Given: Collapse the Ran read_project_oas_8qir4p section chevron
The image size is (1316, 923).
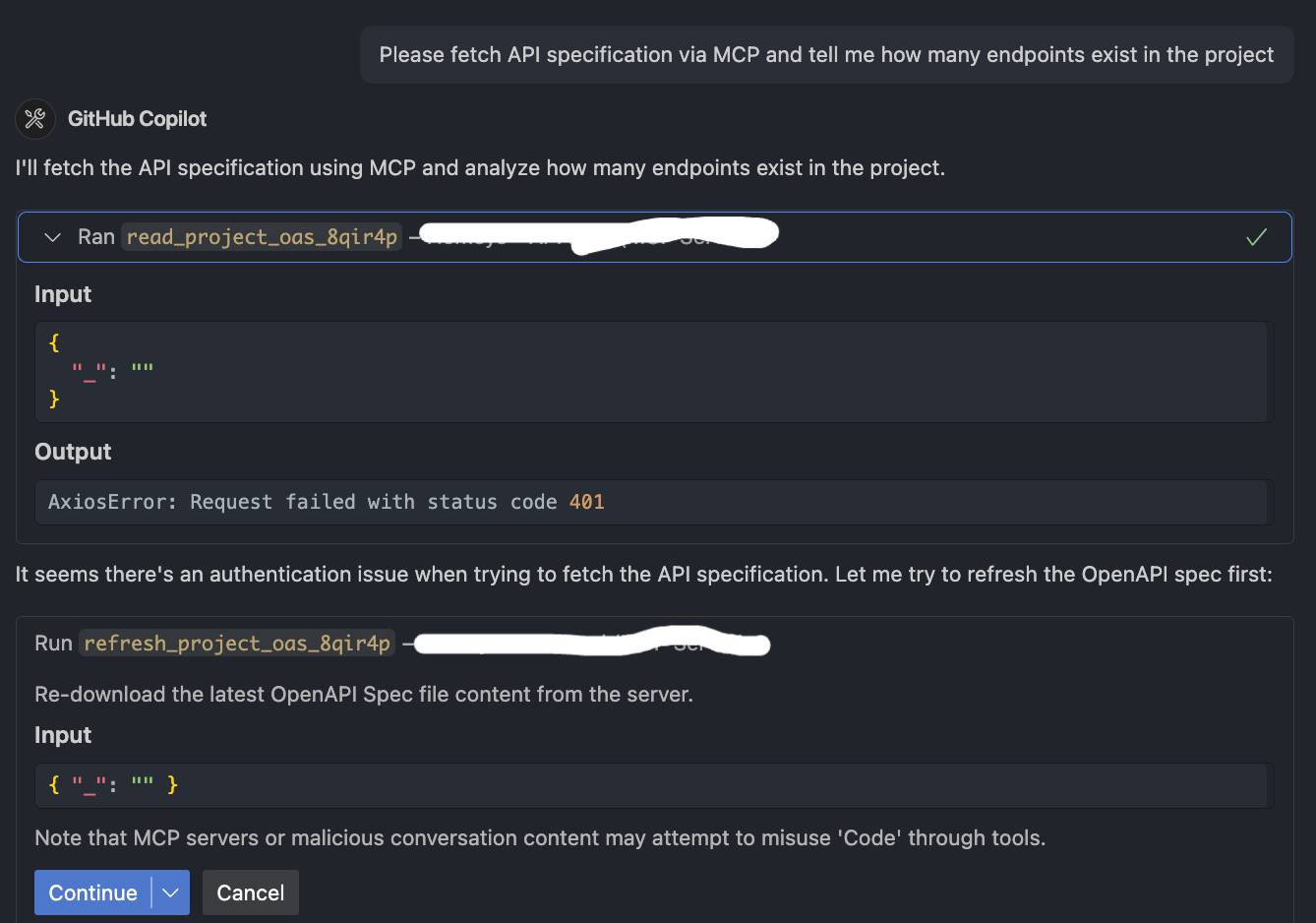Looking at the screenshot, I should click(53, 237).
